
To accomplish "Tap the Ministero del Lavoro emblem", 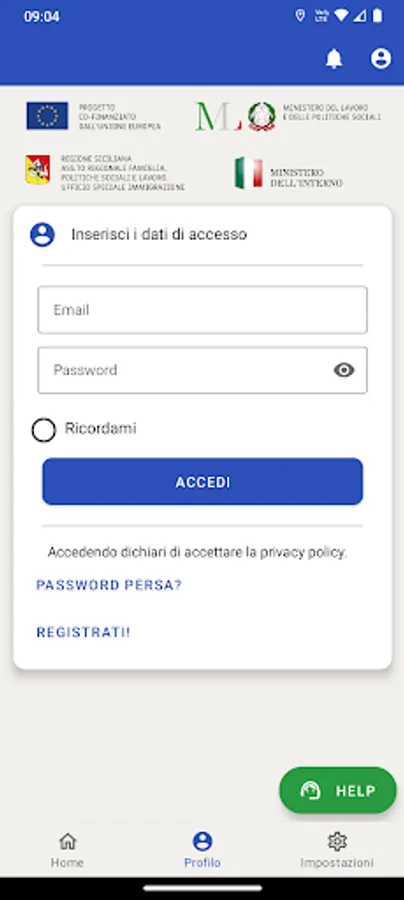I will click(x=262, y=117).
